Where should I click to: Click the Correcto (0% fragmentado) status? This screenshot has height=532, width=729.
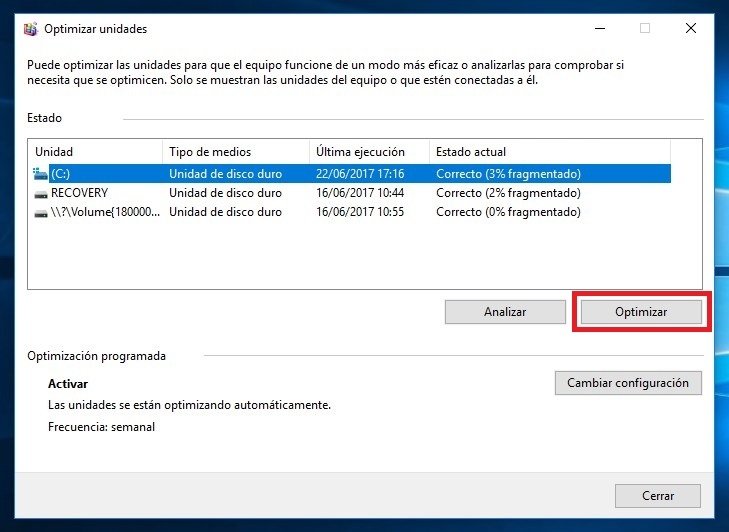point(508,212)
